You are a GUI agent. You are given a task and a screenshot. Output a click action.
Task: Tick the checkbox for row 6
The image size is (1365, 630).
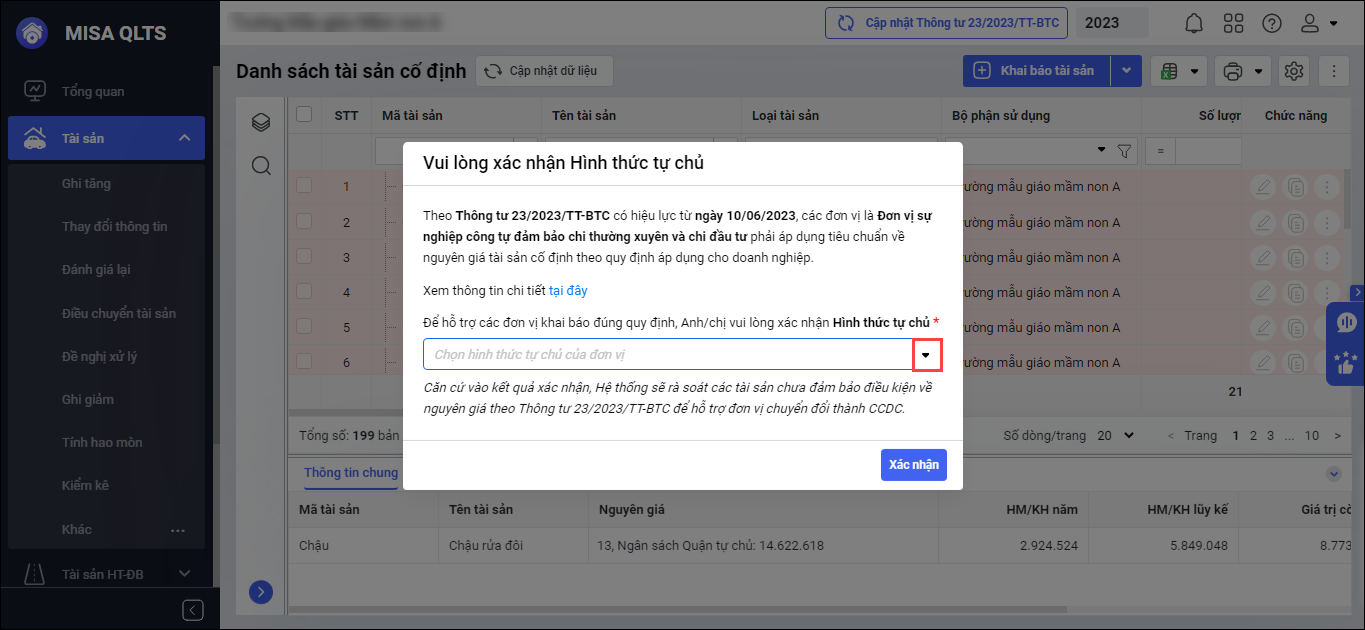pos(305,362)
